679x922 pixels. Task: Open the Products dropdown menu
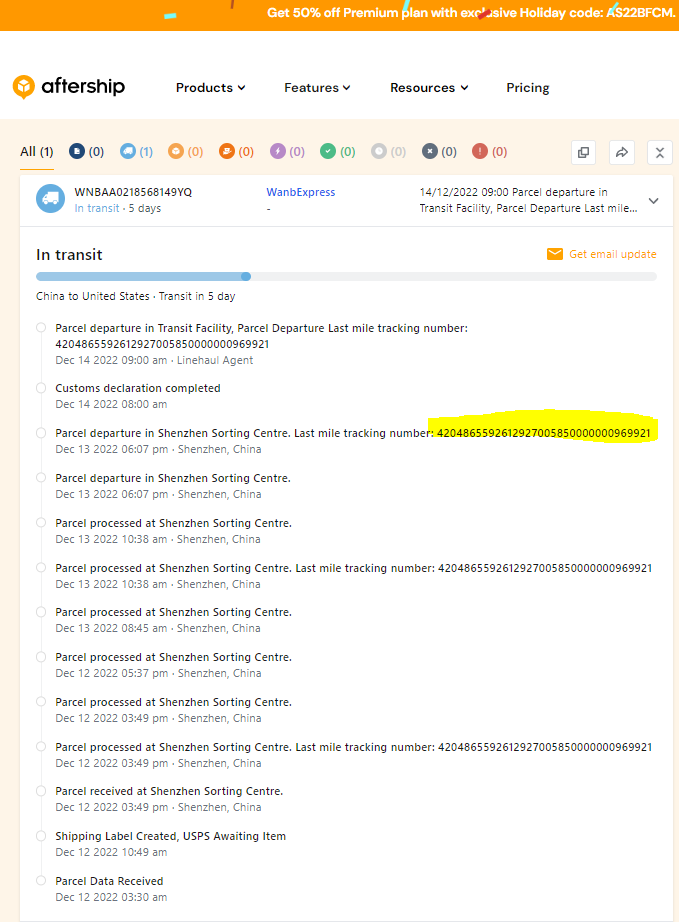(x=210, y=88)
